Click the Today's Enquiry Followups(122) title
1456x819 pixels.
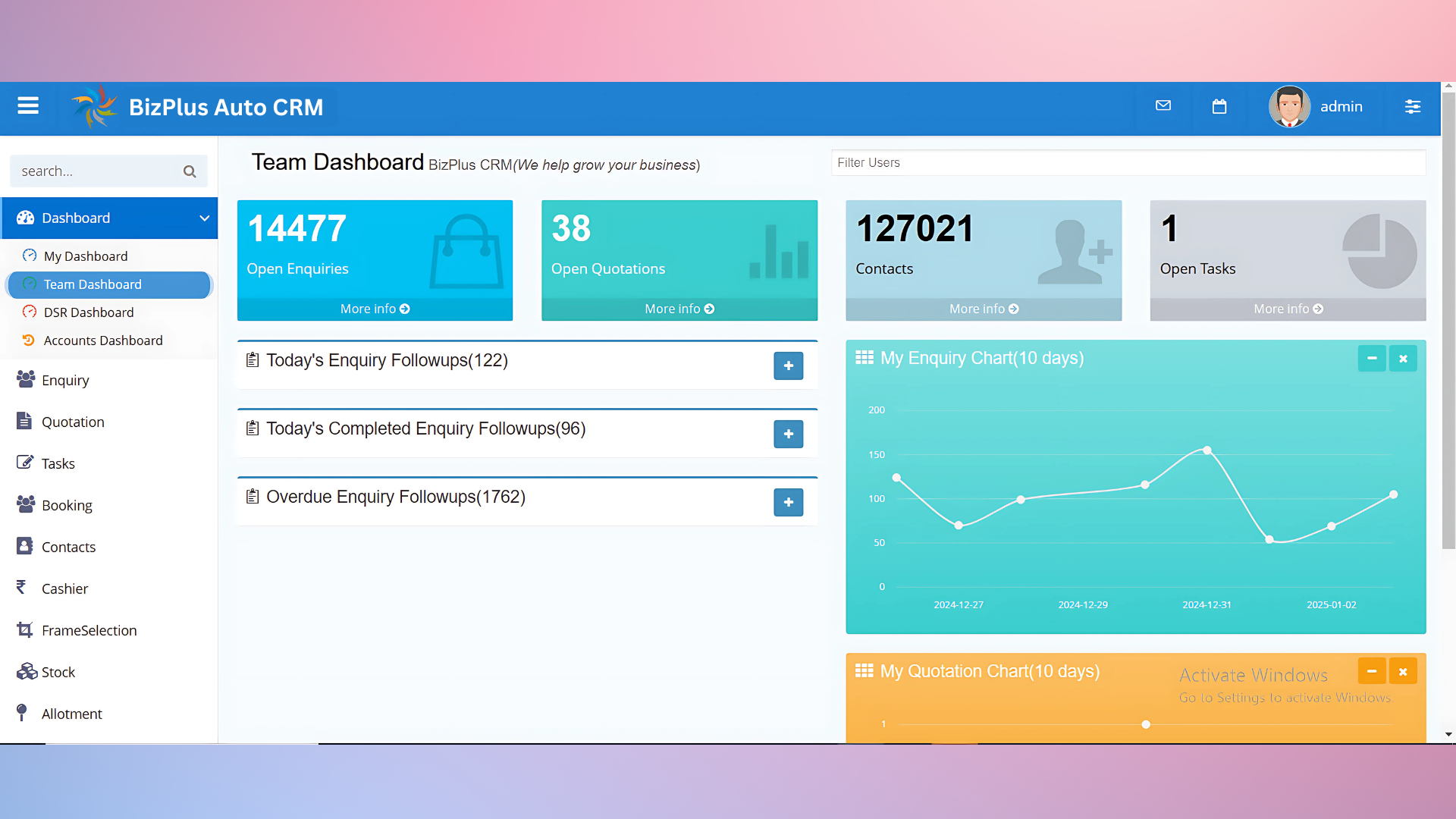[x=387, y=360]
